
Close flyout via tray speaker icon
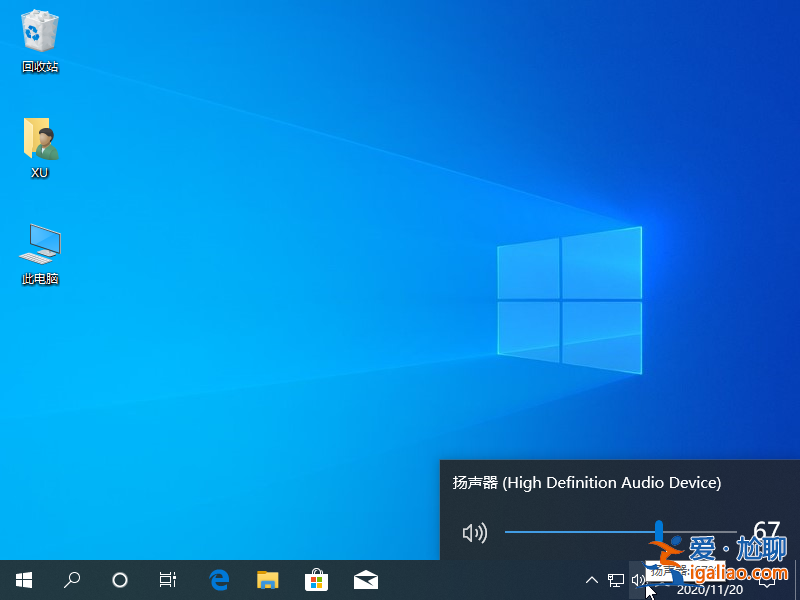pyautogui.click(x=638, y=579)
